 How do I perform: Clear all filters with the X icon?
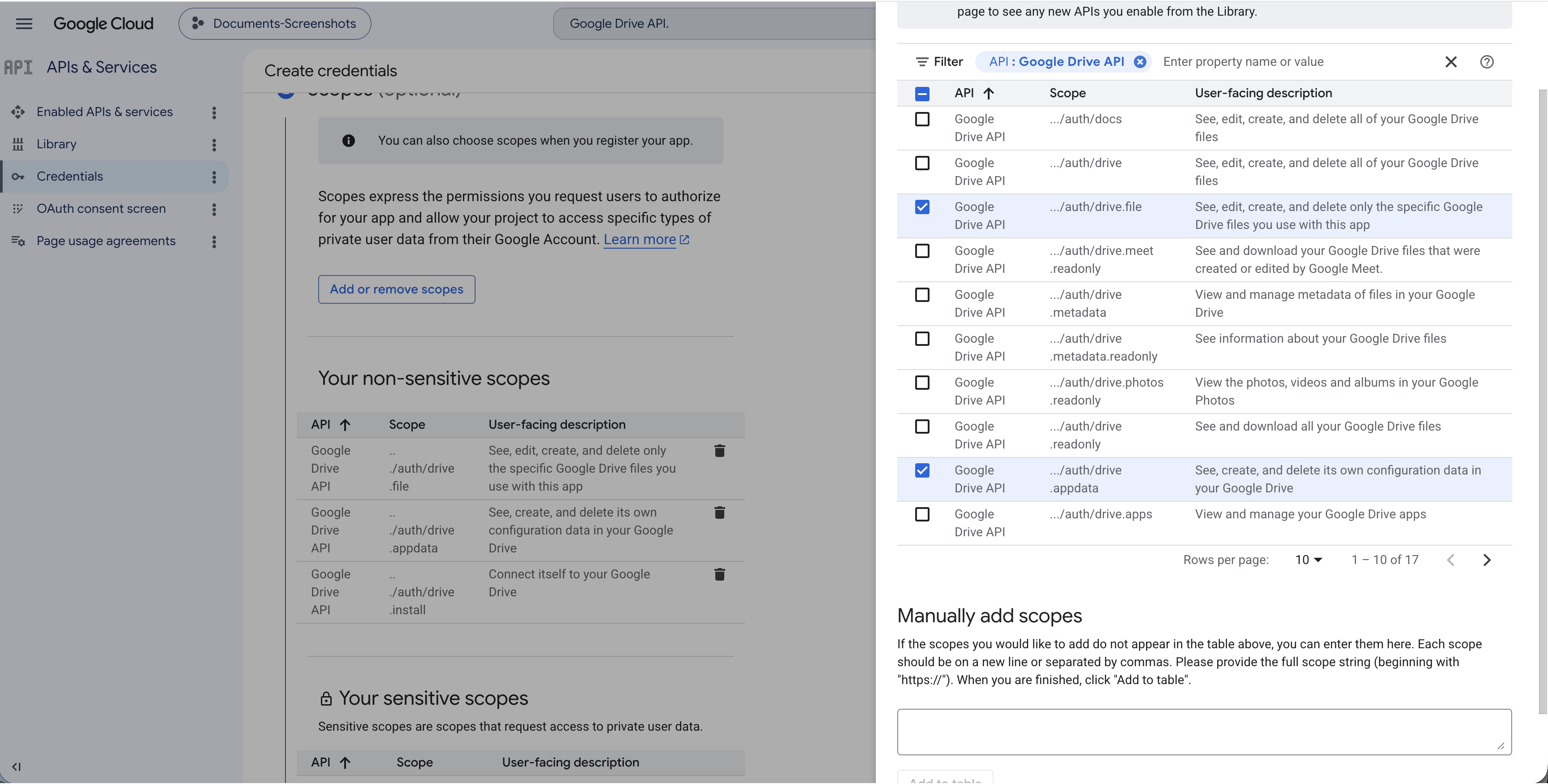tap(1451, 62)
